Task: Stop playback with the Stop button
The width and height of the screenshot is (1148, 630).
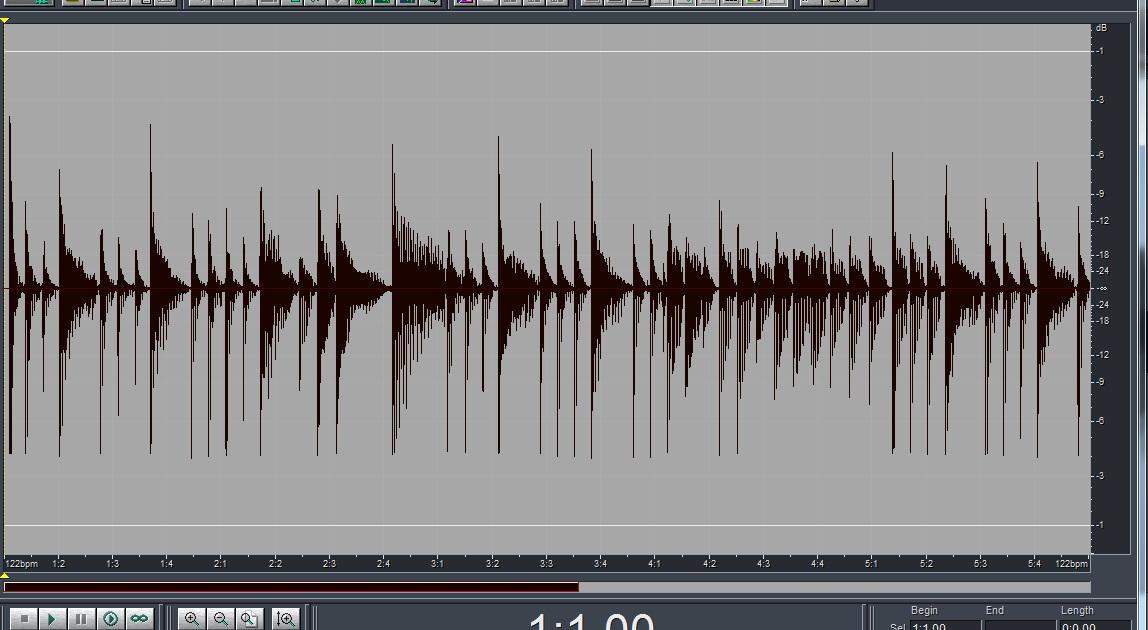Action: coord(24,619)
